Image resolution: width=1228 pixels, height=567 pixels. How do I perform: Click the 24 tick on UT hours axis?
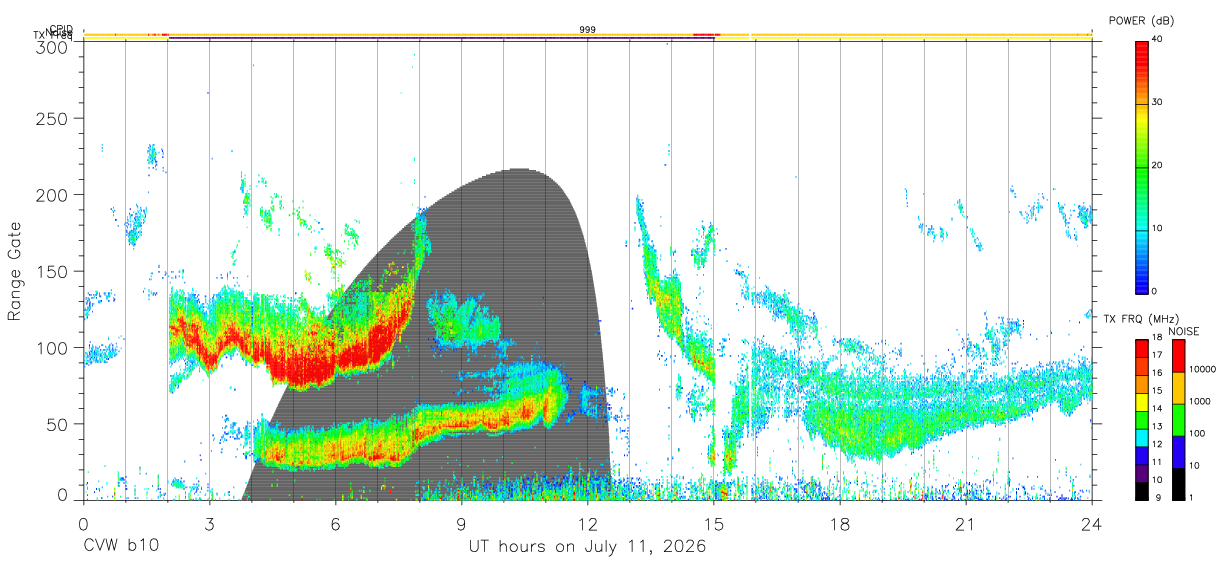click(x=1091, y=523)
